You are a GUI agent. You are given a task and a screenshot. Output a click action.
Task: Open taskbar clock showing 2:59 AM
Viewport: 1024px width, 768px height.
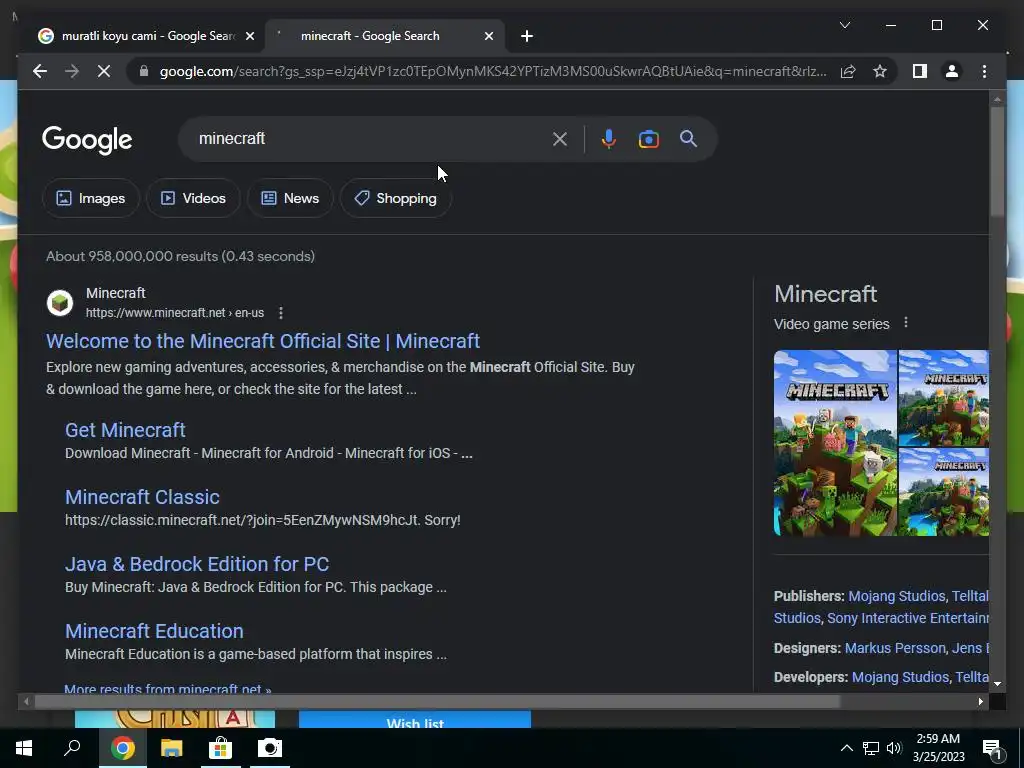(x=938, y=748)
